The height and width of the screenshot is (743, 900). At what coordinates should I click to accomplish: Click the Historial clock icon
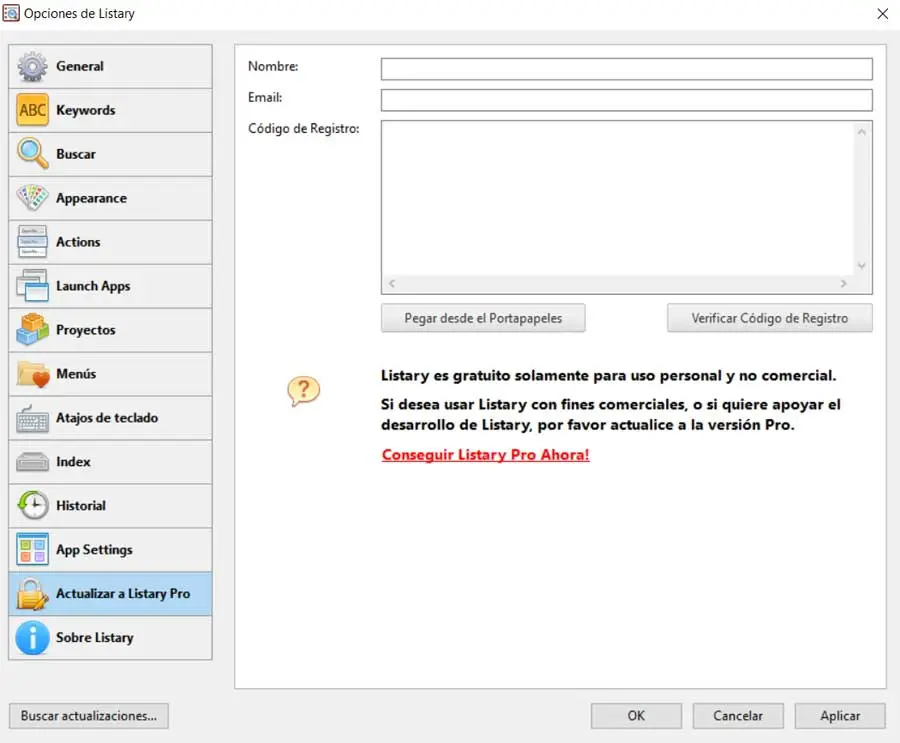[x=33, y=505]
